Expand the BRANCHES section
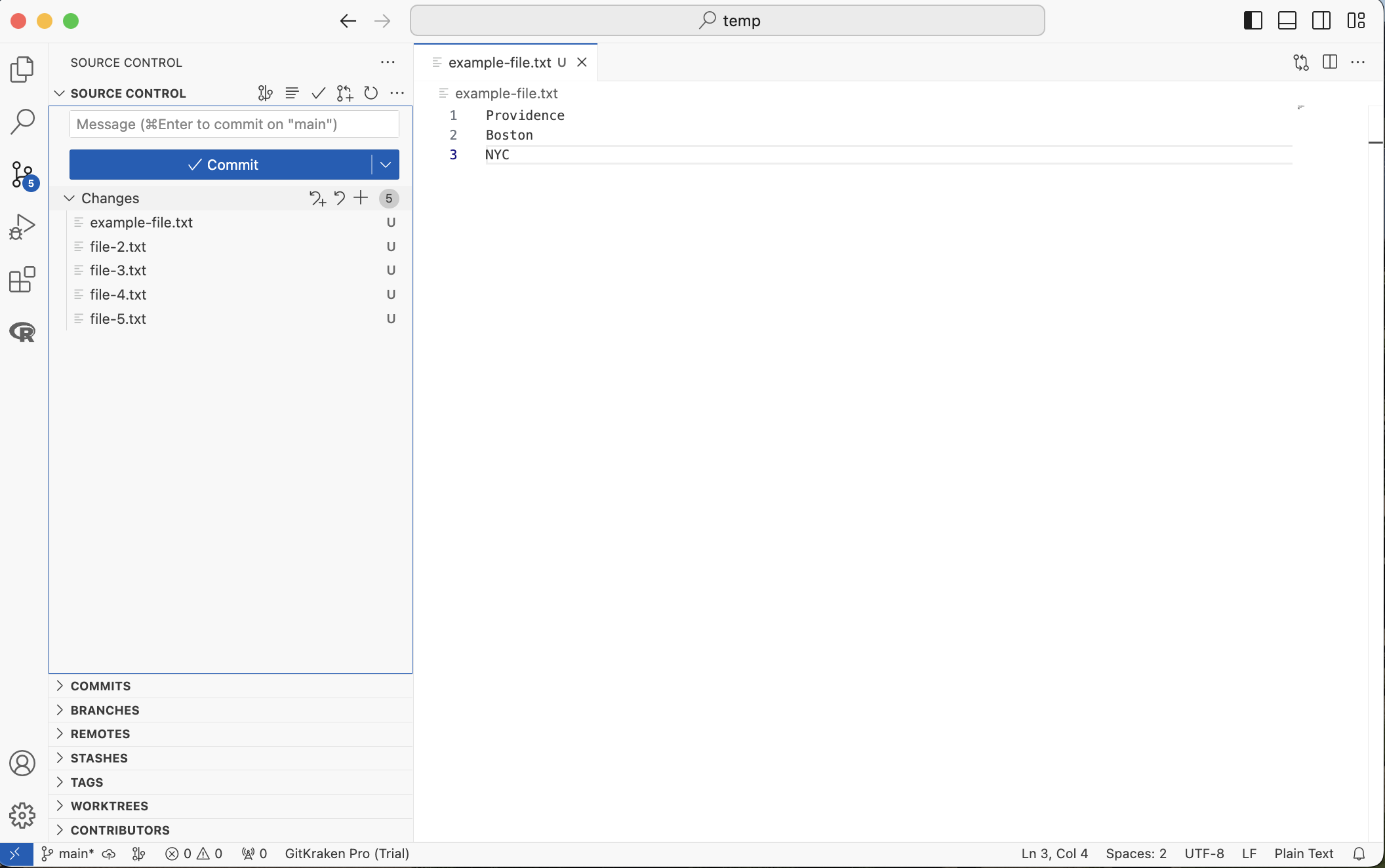This screenshot has height=868, width=1385. tap(105, 710)
